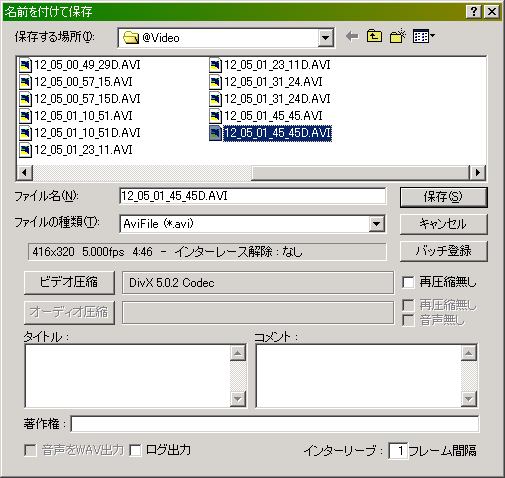Select file icon of 12_05_01_10_51.AVI
This screenshot has height=478, width=505.
tap(25, 116)
